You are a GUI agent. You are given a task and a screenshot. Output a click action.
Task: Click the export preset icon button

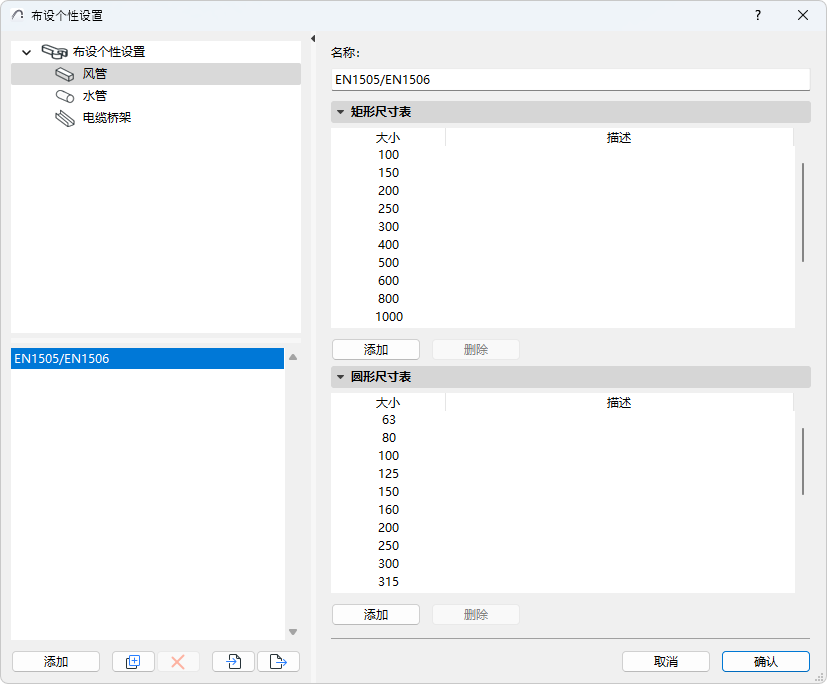point(278,661)
